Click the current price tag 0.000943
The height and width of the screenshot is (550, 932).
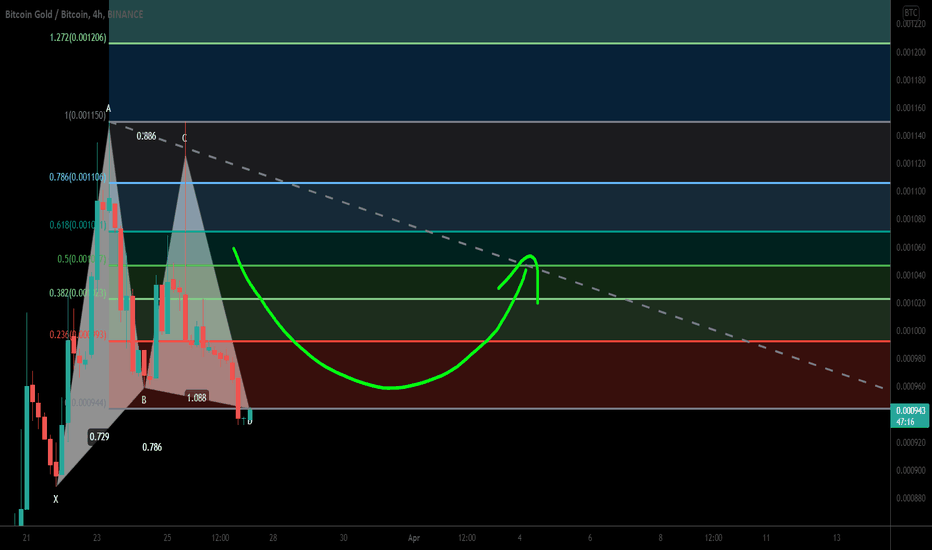click(x=911, y=410)
